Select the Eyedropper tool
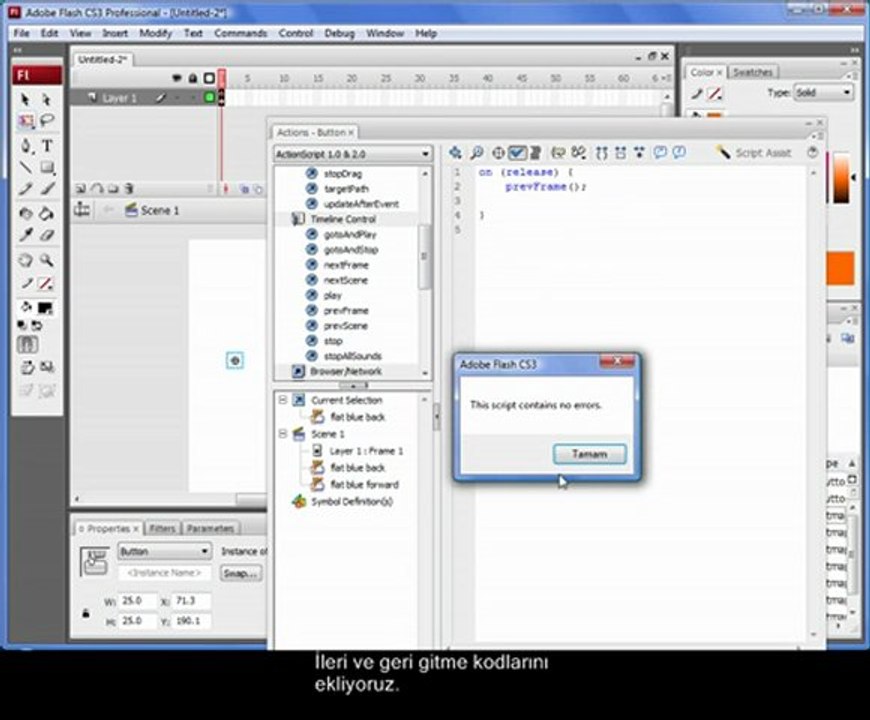Image resolution: width=870 pixels, height=720 pixels. point(26,235)
